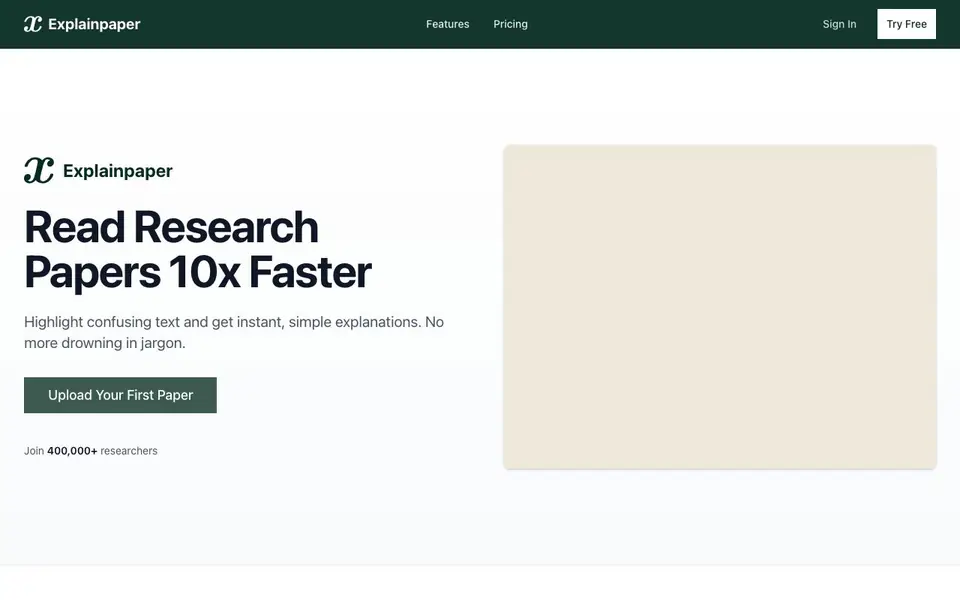Click the 'Join 400,000+ researchers' text

91,451
